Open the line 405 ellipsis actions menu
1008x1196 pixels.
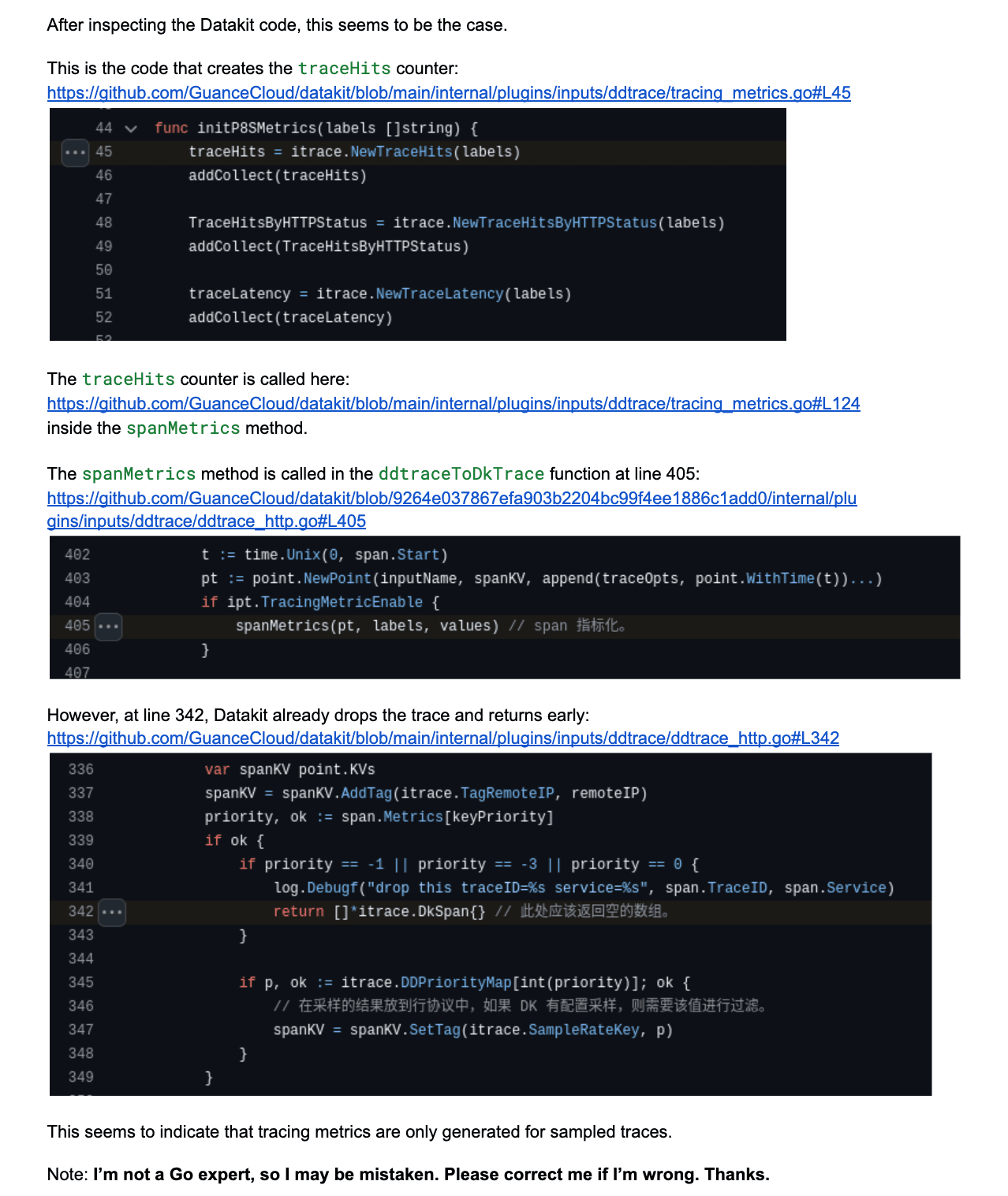(x=108, y=626)
